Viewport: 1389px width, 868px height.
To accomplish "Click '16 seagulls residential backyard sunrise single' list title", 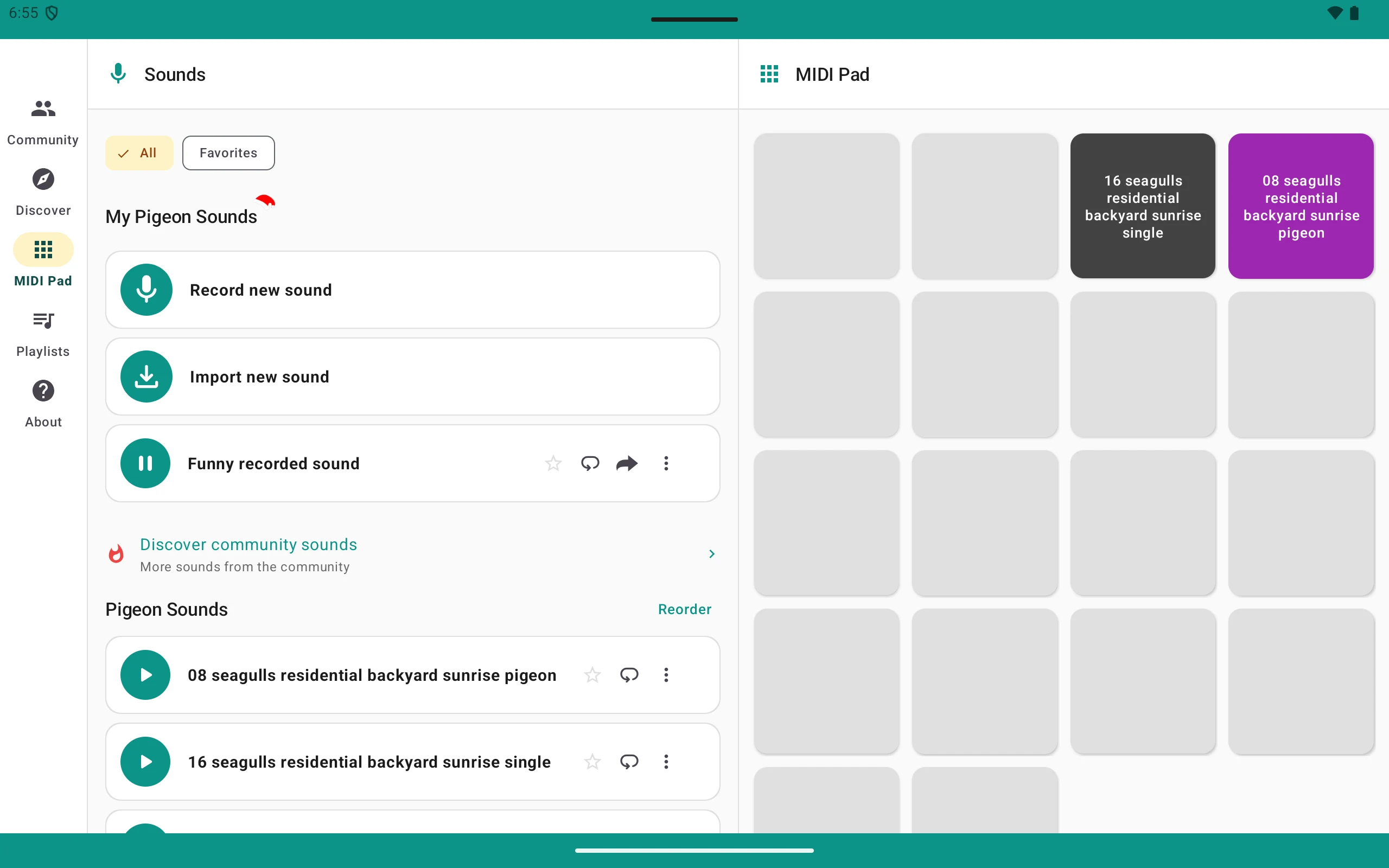I will tap(369, 762).
